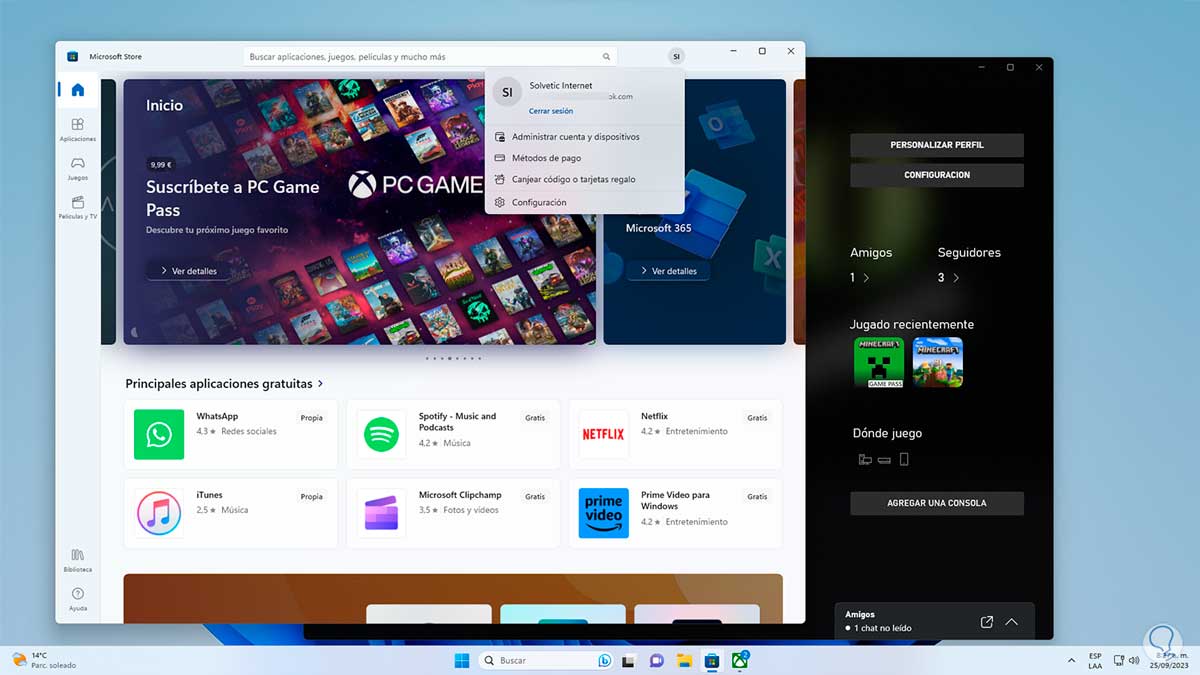Click the Spotify app icon
Screen dimensions: 1200x675
pyautogui.click(x=381, y=434)
